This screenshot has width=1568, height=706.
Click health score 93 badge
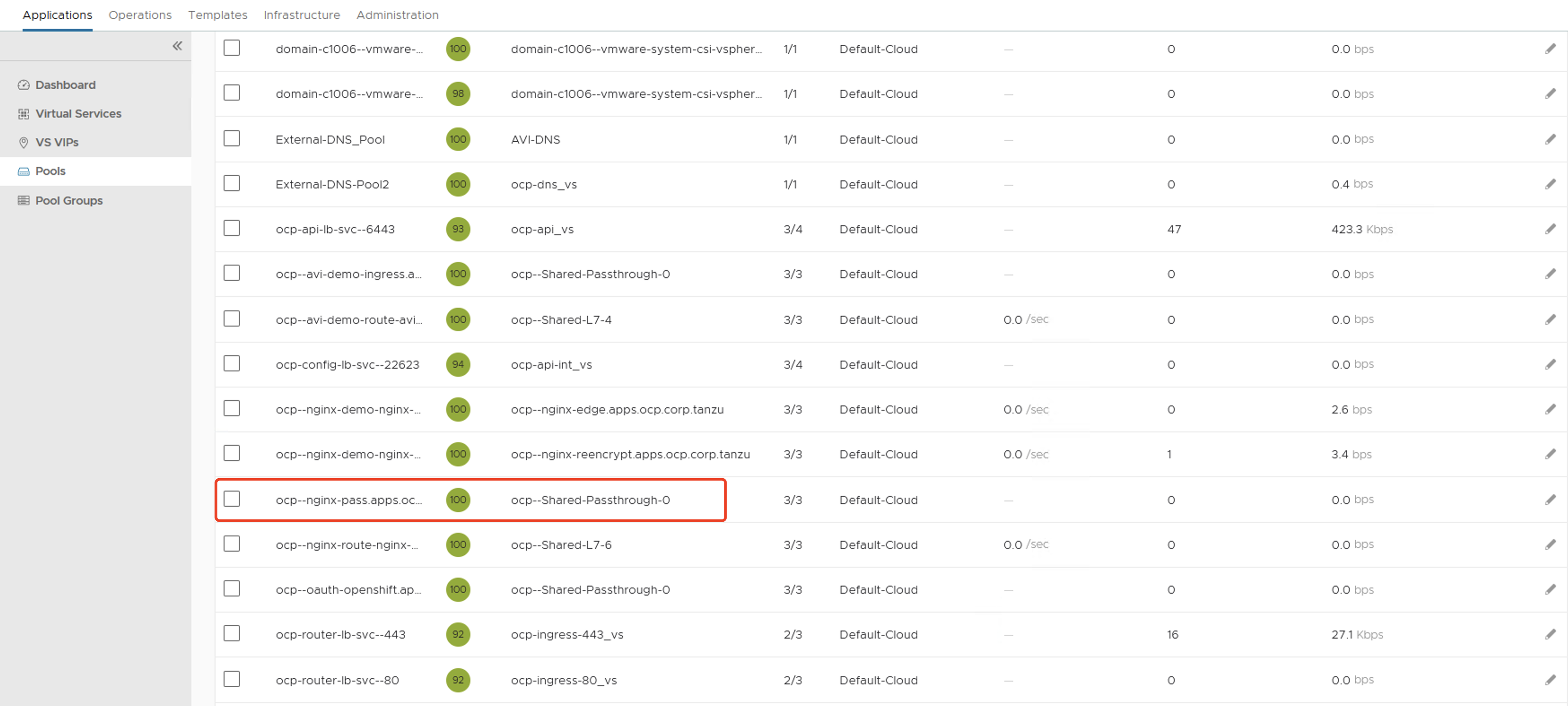458,229
